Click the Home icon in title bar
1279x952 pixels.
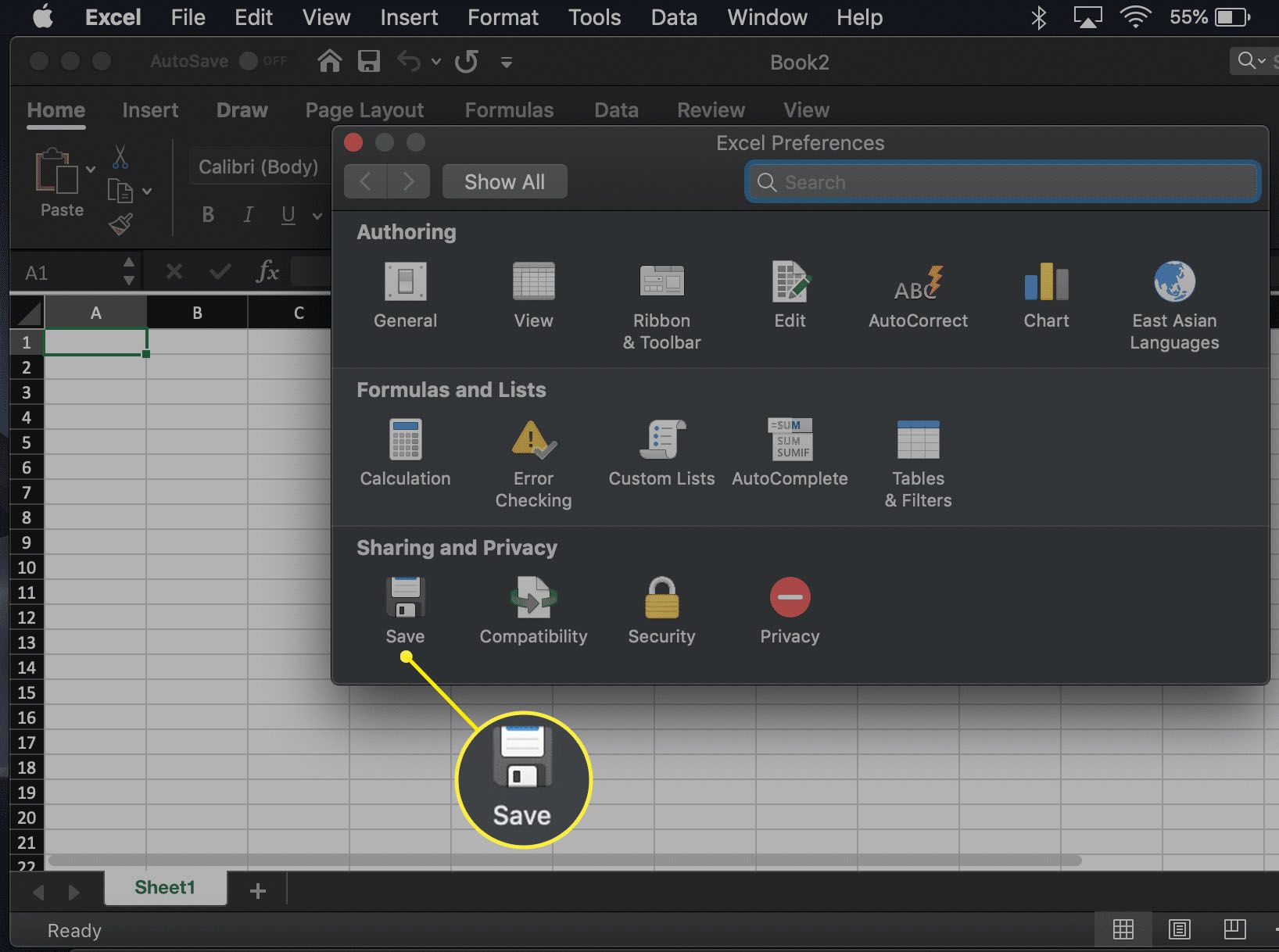pos(329,61)
